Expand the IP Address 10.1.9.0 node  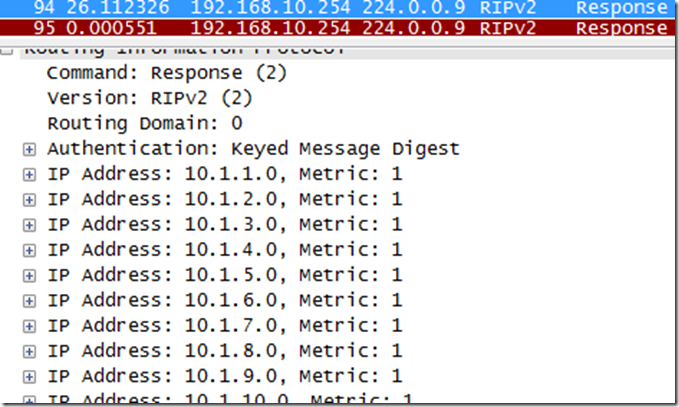coord(28,376)
